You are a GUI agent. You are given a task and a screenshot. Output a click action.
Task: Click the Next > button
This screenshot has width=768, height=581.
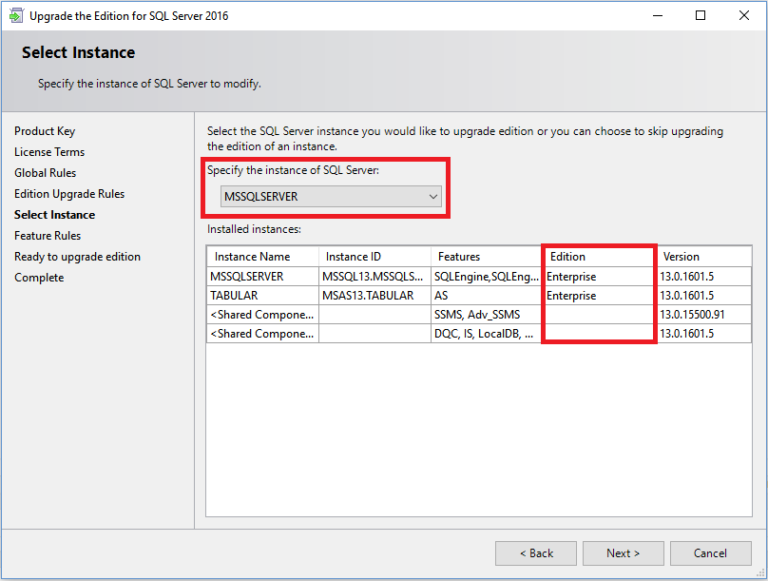[623, 554]
